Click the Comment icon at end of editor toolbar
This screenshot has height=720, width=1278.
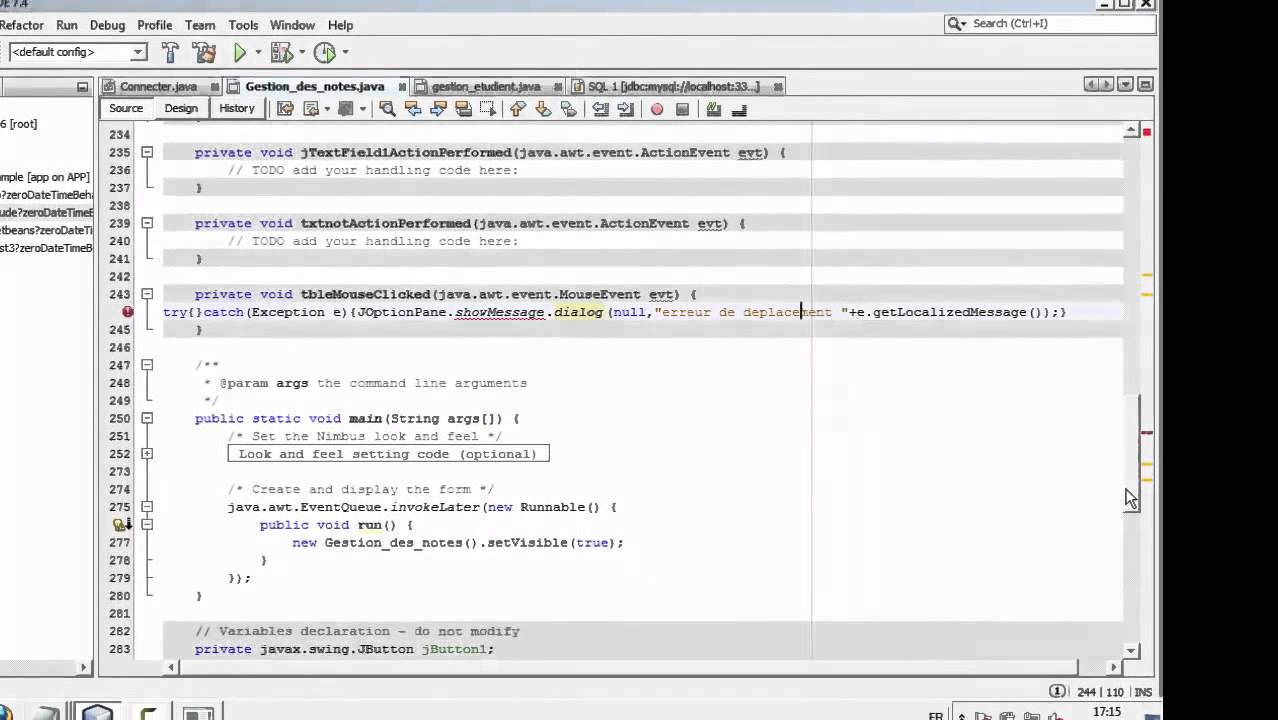(739, 109)
